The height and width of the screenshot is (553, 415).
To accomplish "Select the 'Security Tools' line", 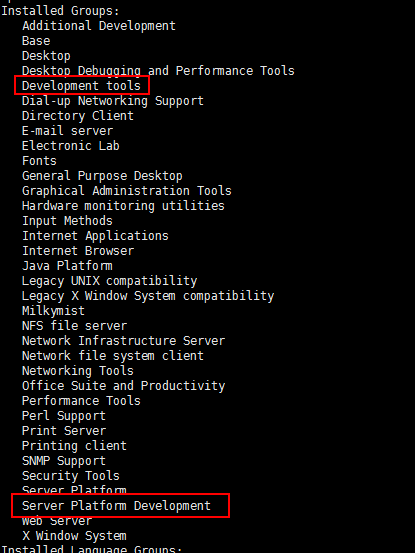I will (71, 476).
